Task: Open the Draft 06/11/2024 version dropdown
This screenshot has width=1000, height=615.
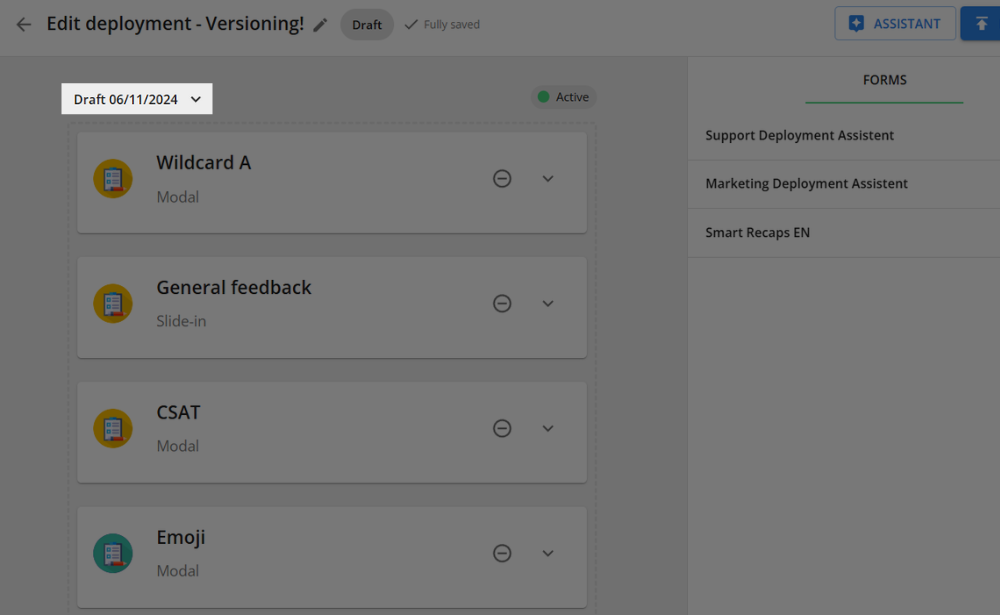Action: tap(136, 98)
